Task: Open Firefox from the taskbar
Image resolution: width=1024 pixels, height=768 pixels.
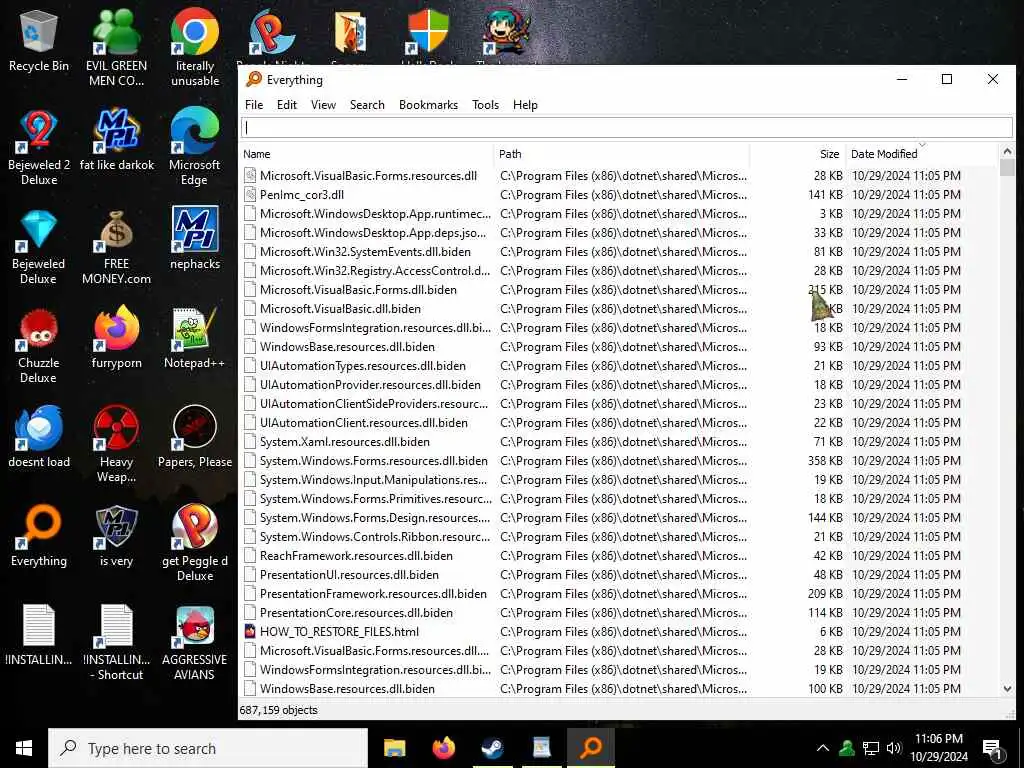Action: point(444,748)
